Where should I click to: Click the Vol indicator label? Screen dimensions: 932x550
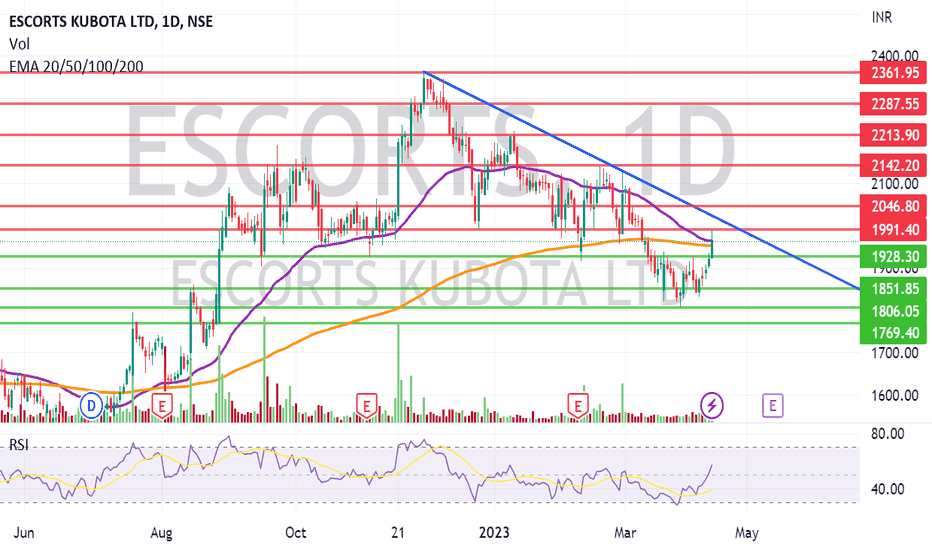click(19, 44)
